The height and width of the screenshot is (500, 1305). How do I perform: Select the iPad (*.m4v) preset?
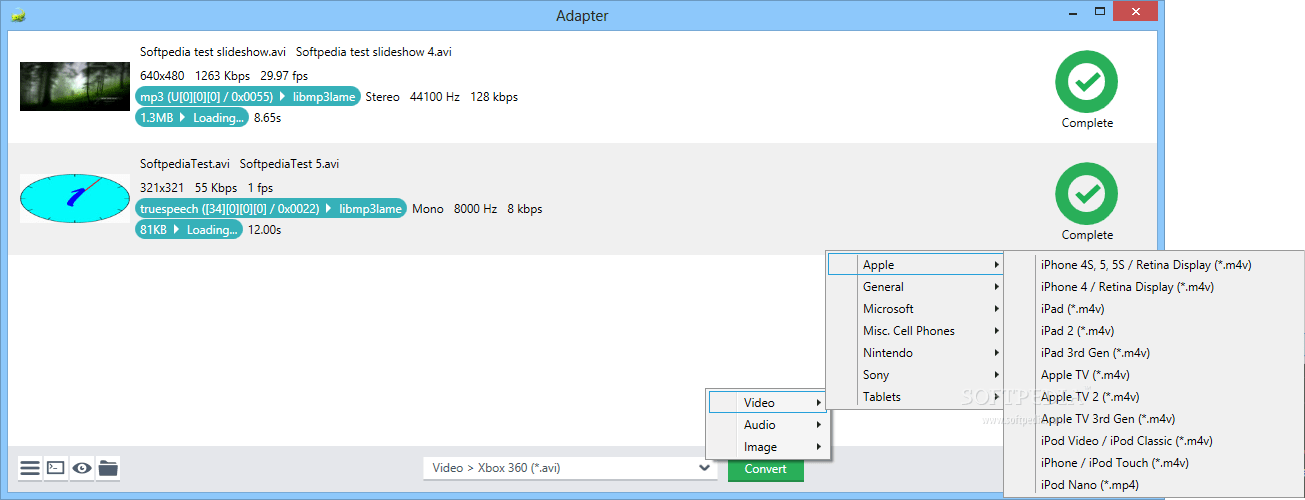point(1154,309)
